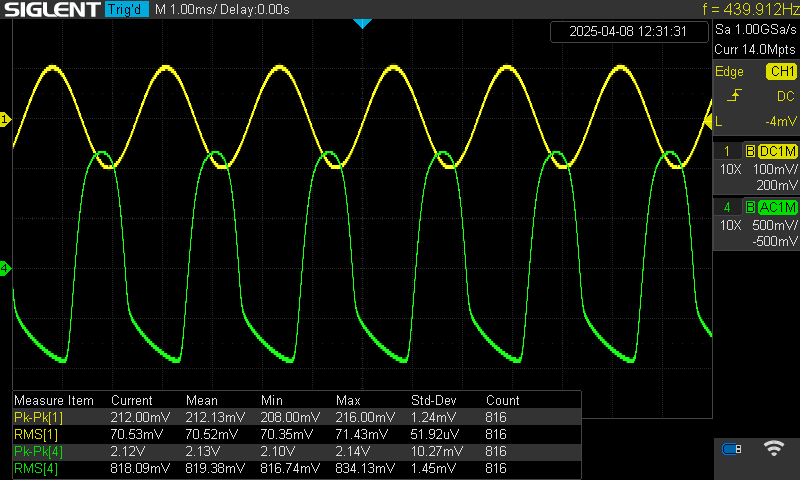This screenshot has width=800, height=480.
Task: Select channel 1 ground level marker
Action: pyautogui.click(x=5, y=120)
